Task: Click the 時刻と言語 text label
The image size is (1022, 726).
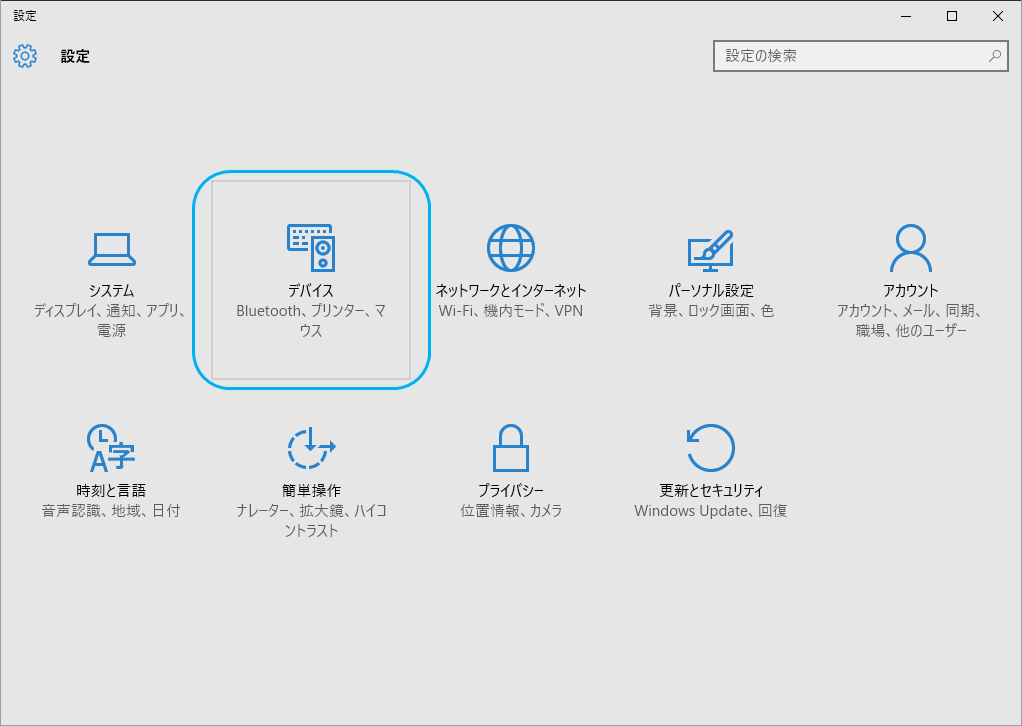Action: pyautogui.click(x=111, y=490)
